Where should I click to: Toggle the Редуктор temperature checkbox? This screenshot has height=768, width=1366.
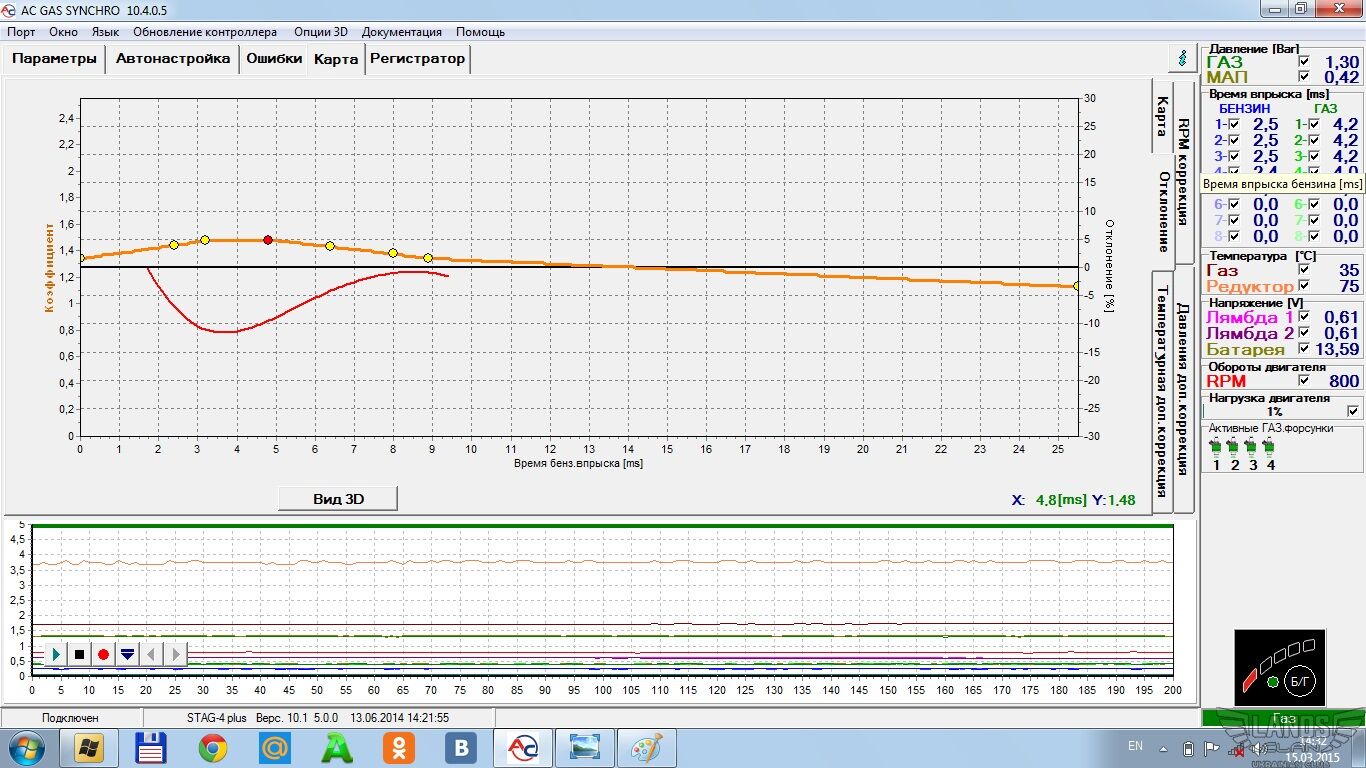pyautogui.click(x=1303, y=287)
